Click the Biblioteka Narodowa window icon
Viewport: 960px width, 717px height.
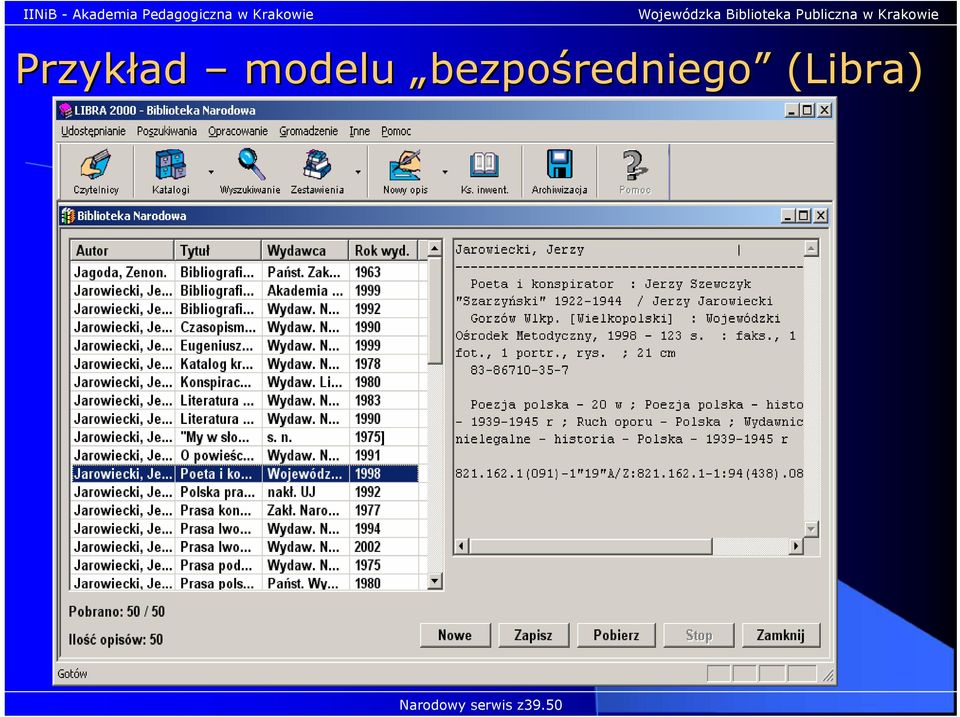(x=68, y=216)
